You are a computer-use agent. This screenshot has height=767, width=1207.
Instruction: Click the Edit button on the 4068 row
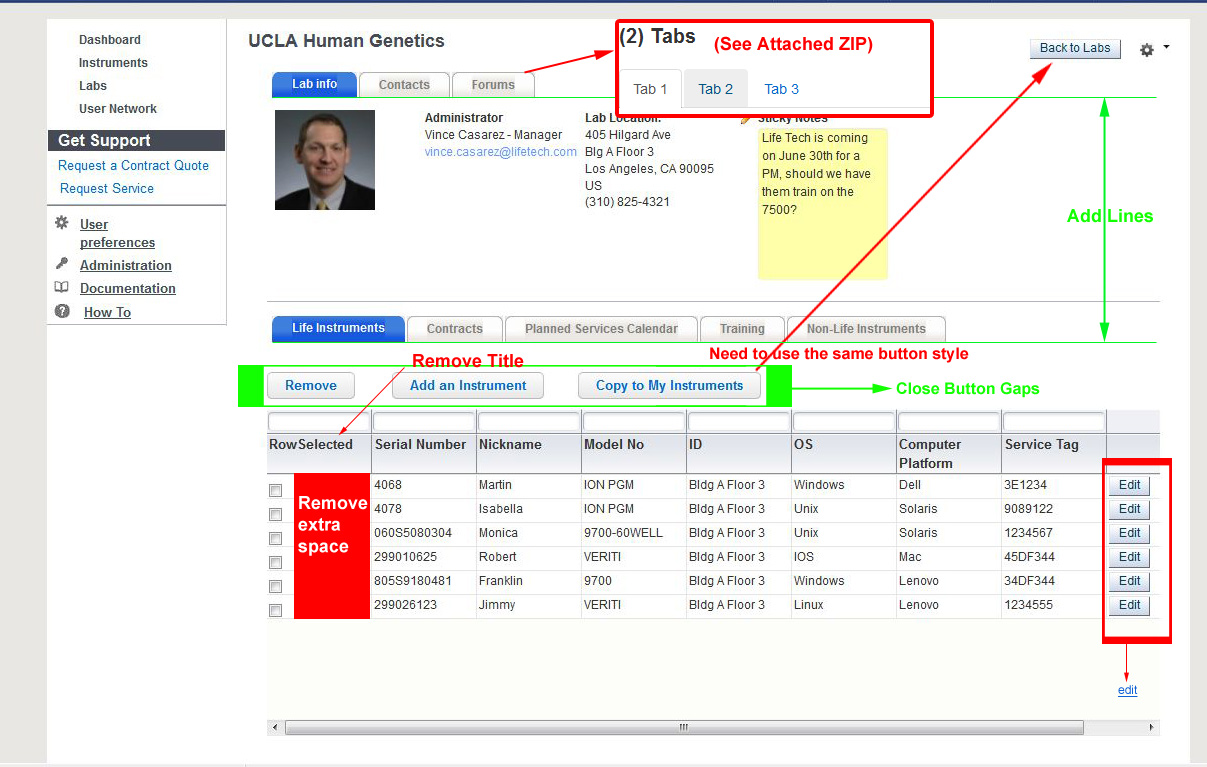[1128, 485]
